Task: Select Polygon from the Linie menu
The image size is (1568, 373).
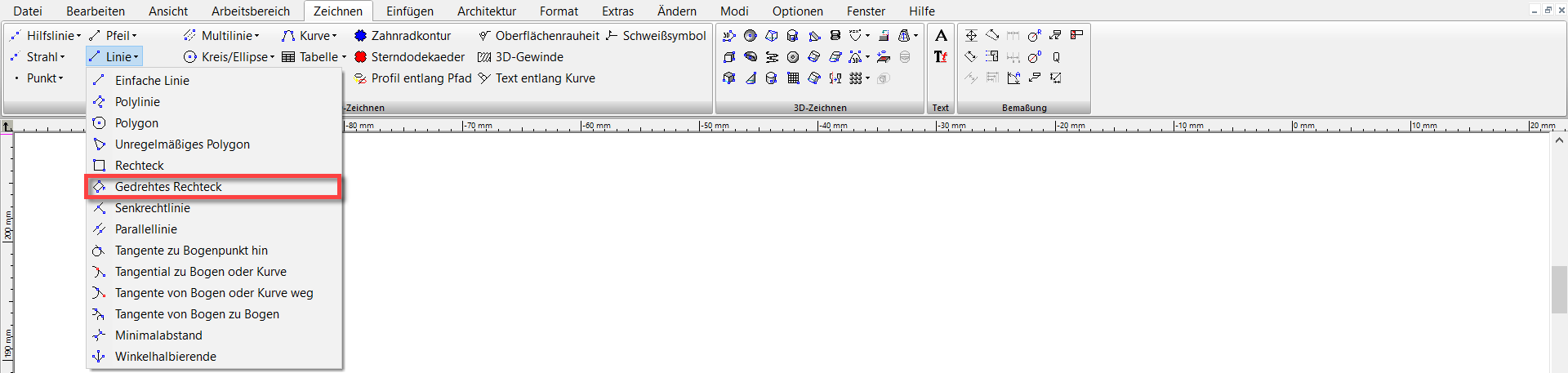Action: pyautogui.click(x=214, y=122)
